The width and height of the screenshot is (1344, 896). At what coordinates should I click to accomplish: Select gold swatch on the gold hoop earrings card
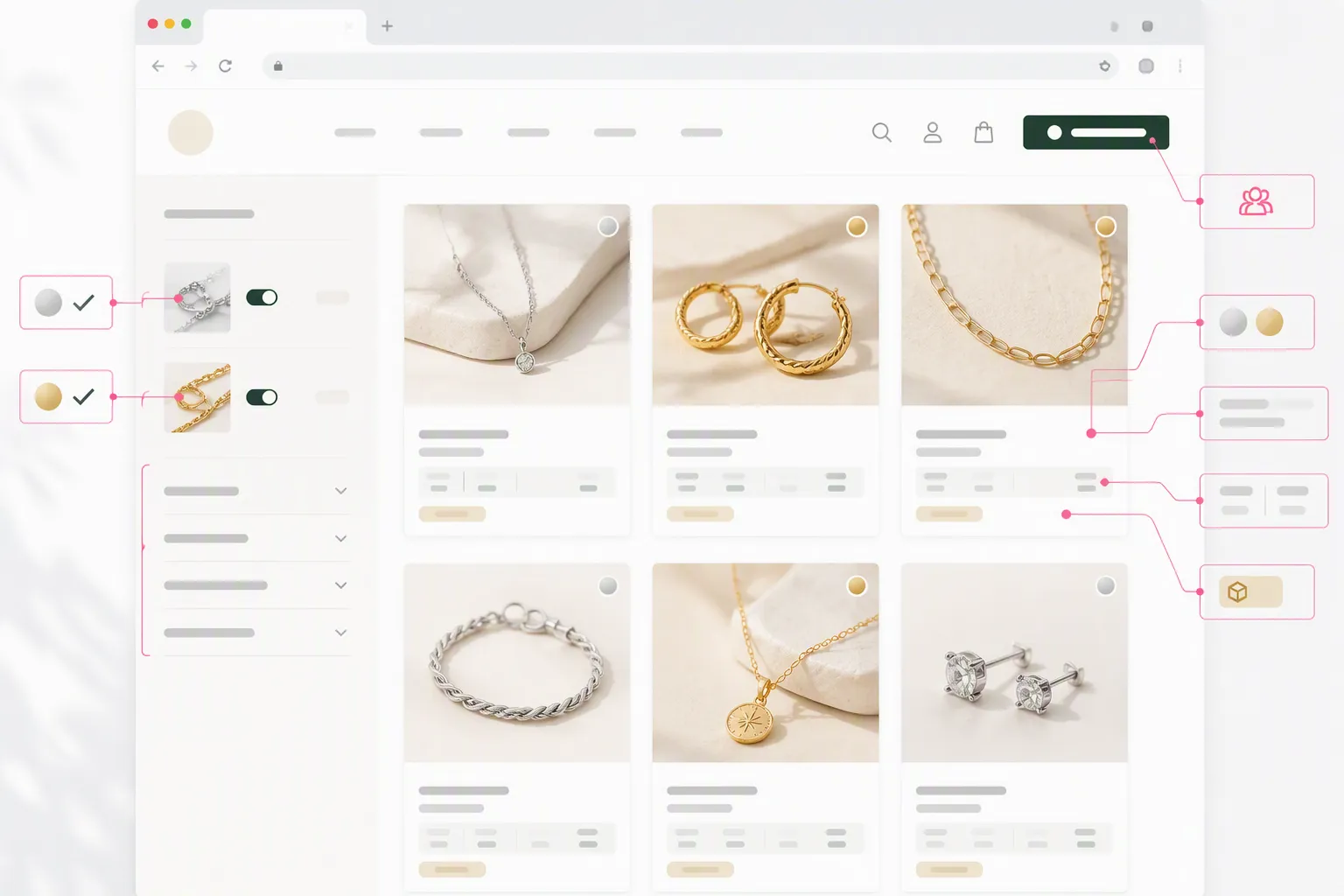coord(857,227)
